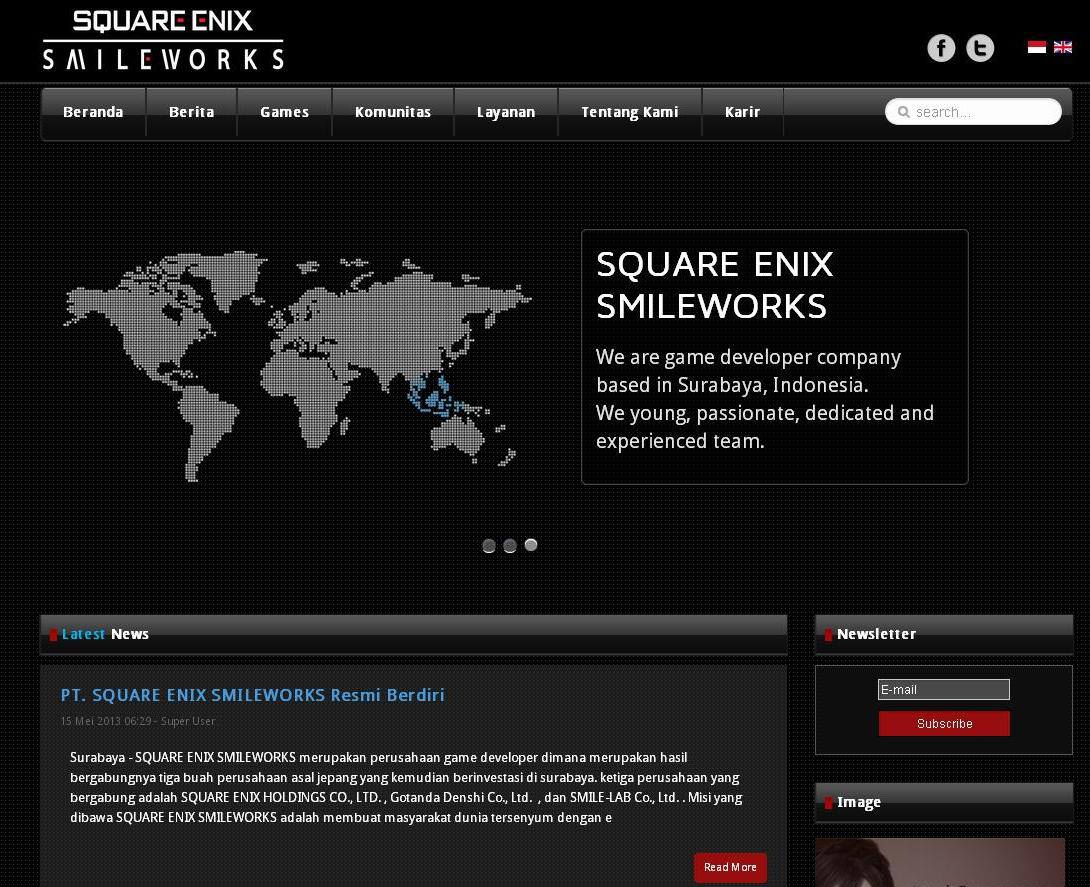
Task: Open the Layanan menu item
Action: point(506,112)
